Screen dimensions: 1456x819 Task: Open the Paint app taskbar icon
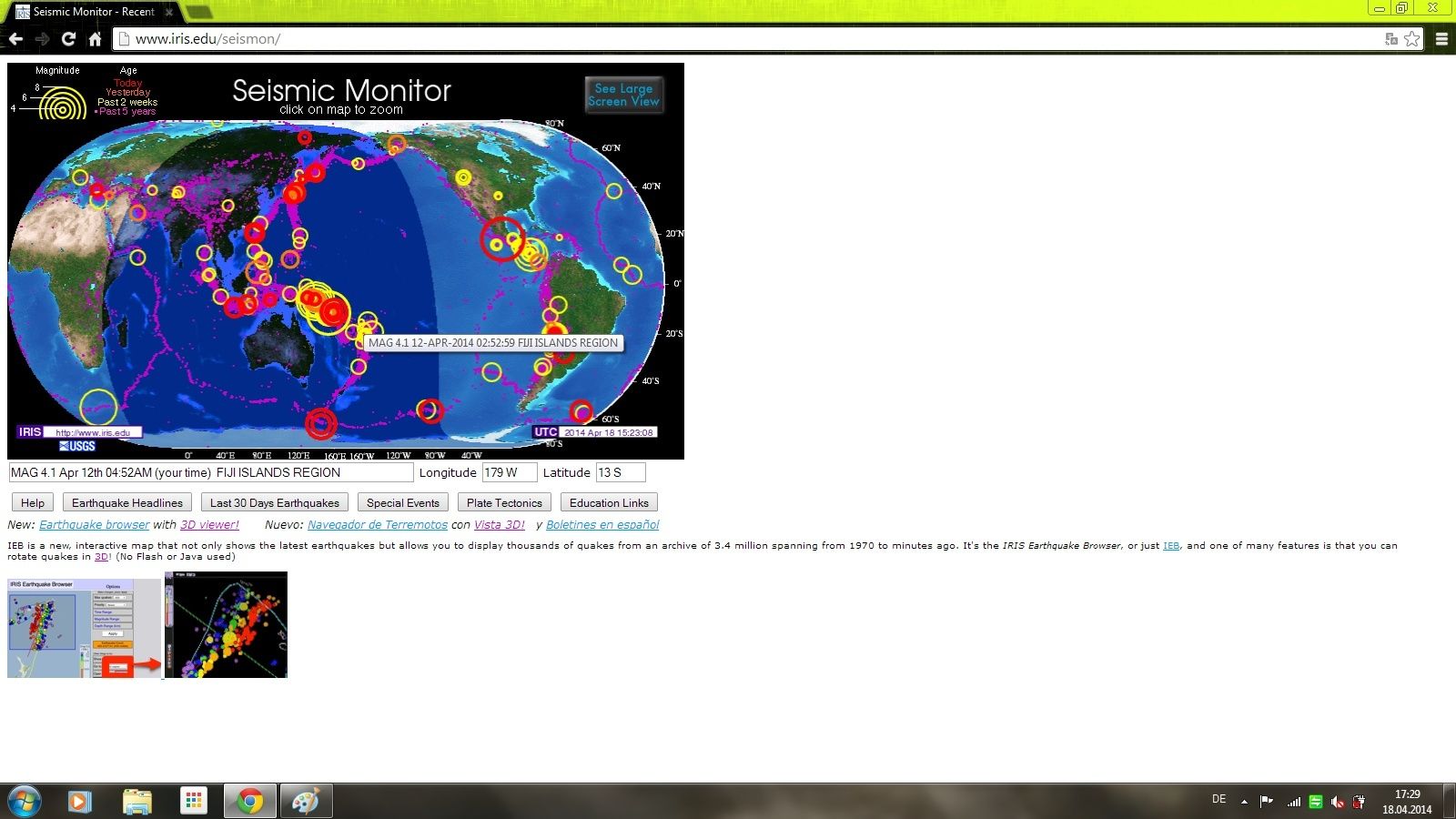[305, 801]
